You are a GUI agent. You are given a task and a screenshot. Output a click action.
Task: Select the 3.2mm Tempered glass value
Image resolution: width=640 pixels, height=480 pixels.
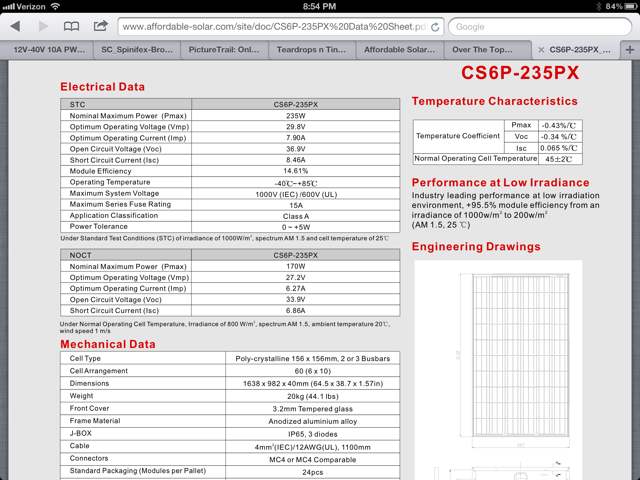pos(313,409)
